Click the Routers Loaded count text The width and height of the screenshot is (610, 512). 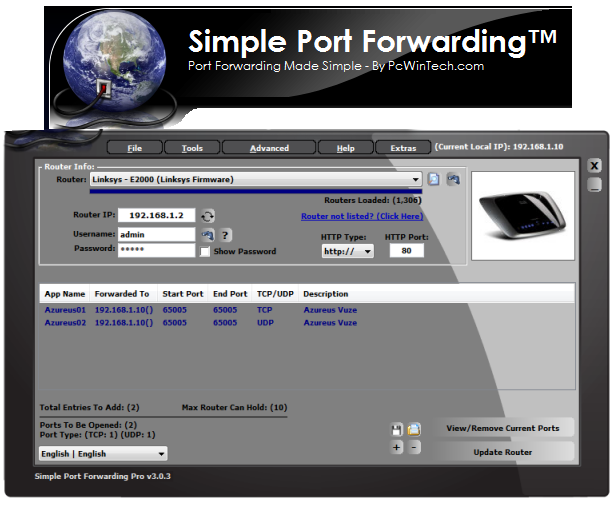coord(373,200)
